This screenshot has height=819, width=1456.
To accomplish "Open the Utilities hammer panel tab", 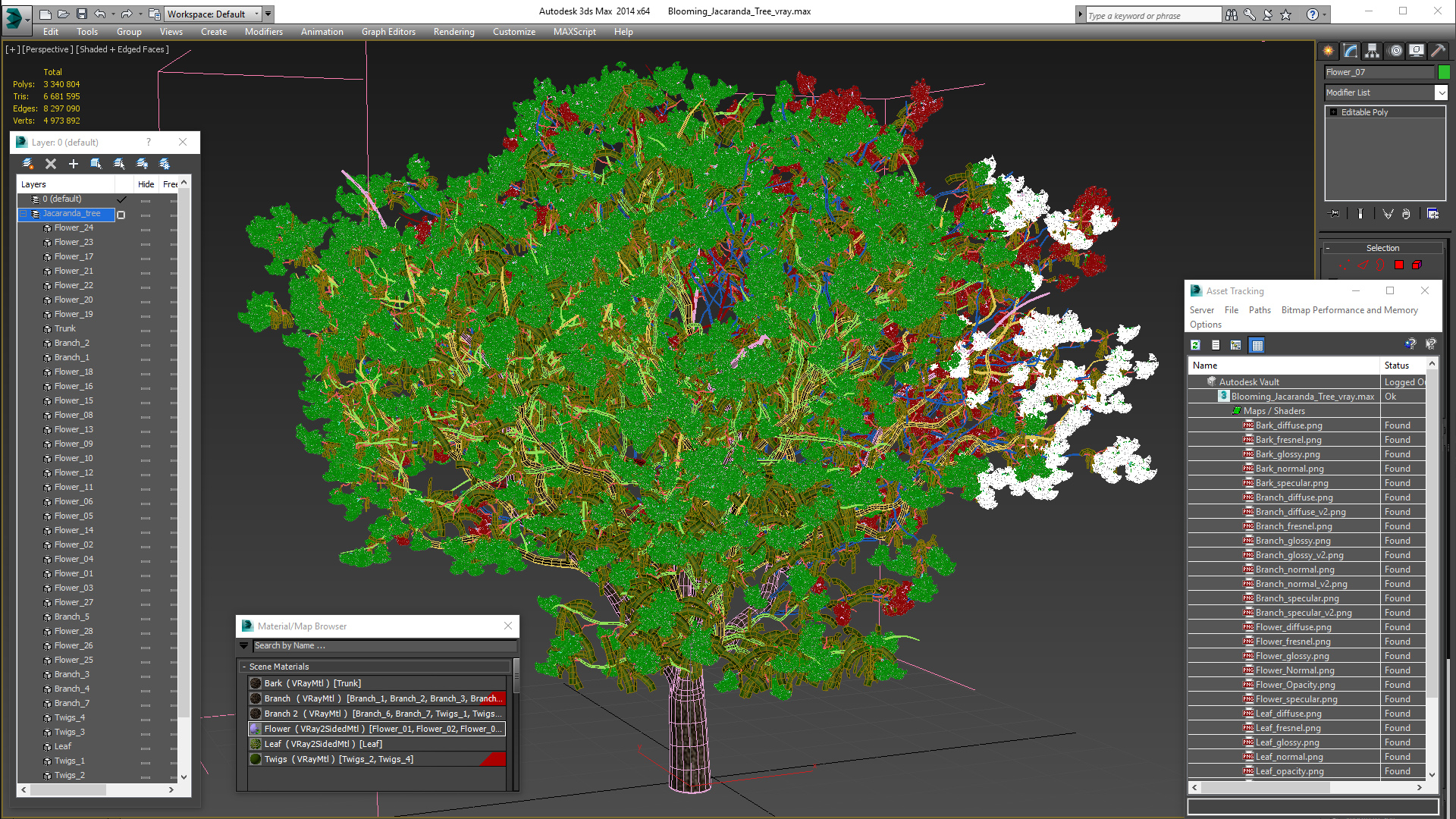I will [x=1438, y=51].
